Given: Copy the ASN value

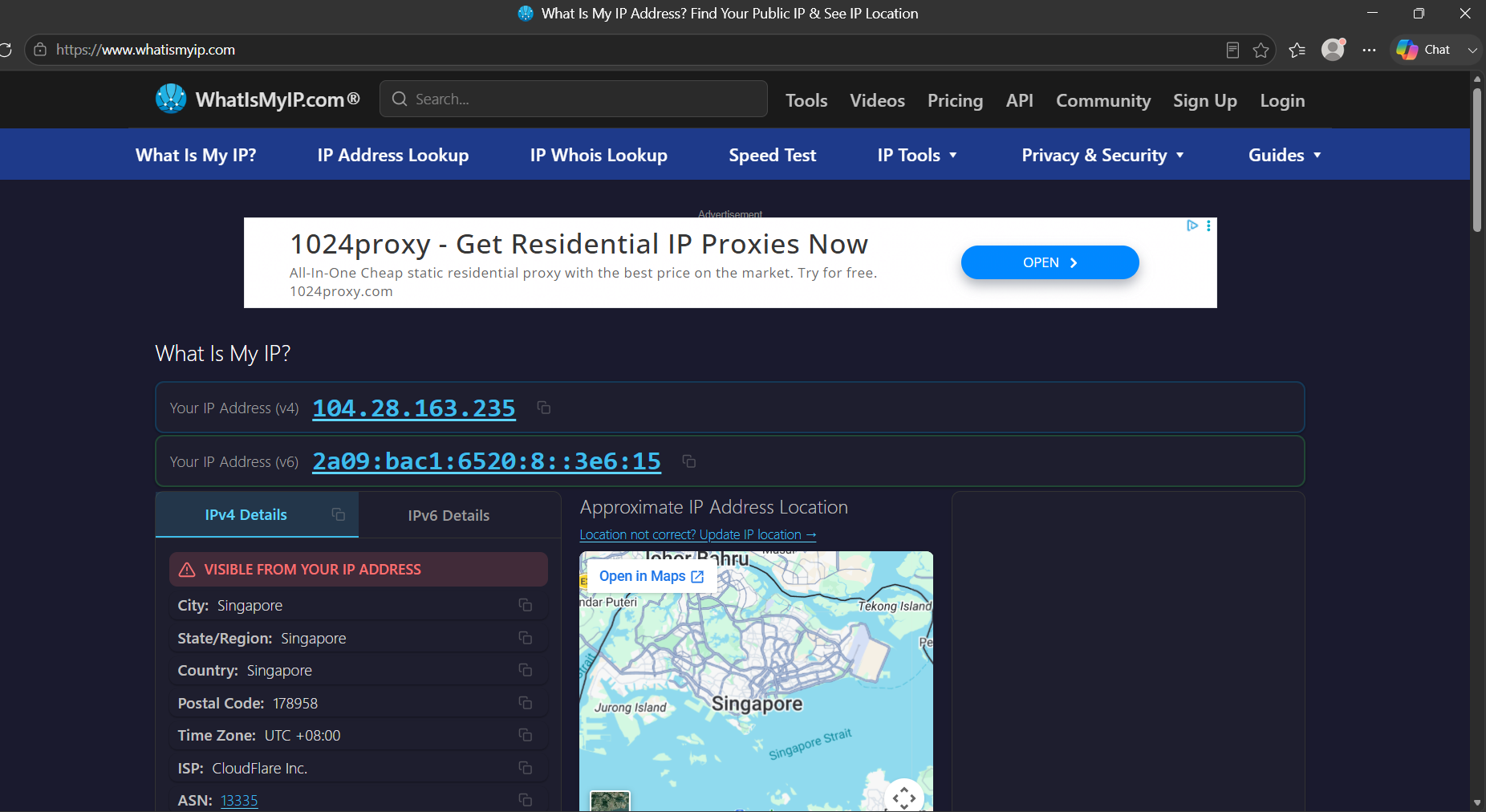Looking at the screenshot, I should [x=526, y=800].
